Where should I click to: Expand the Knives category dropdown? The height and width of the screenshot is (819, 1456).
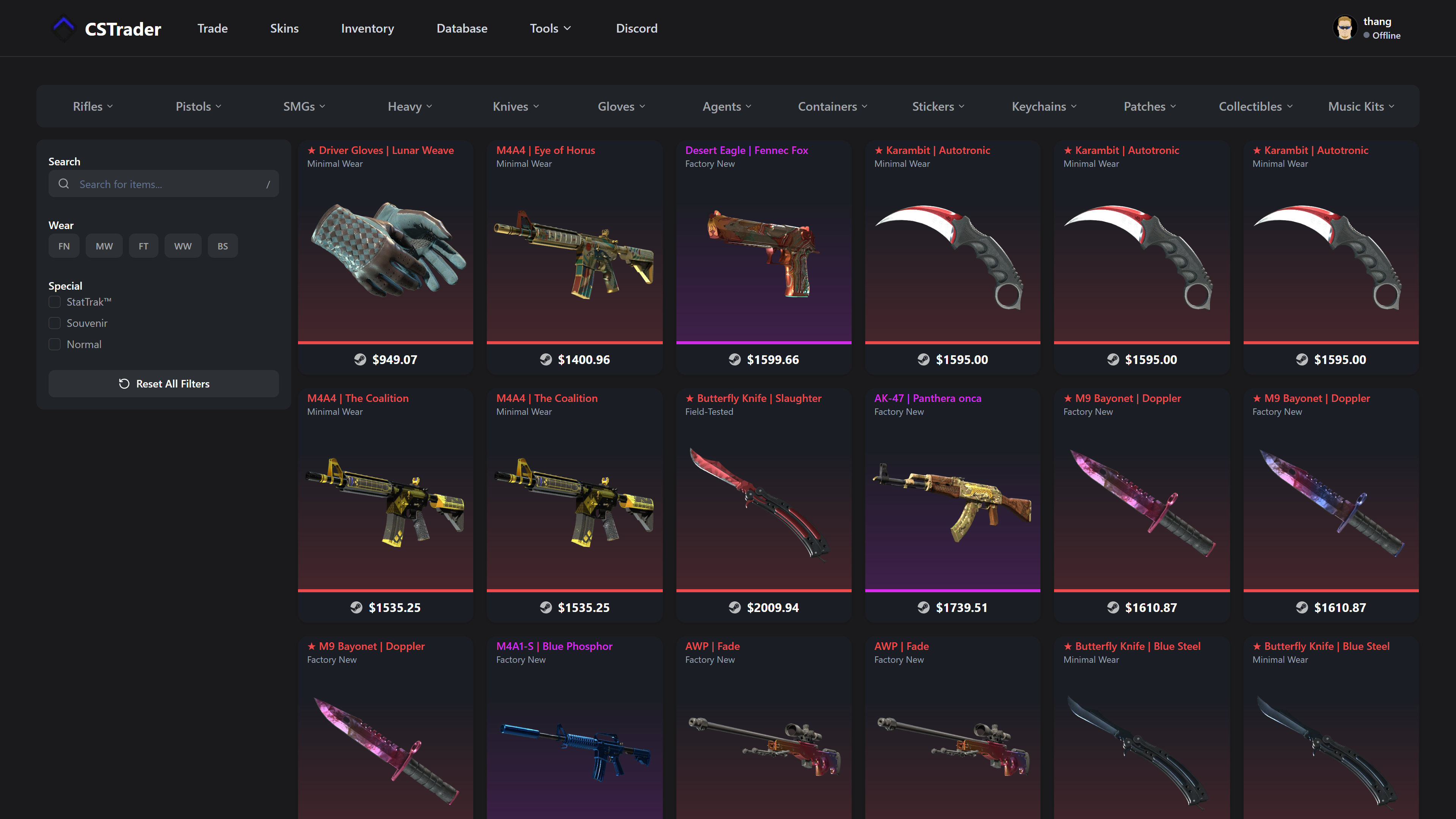click(x=516, y=106)
